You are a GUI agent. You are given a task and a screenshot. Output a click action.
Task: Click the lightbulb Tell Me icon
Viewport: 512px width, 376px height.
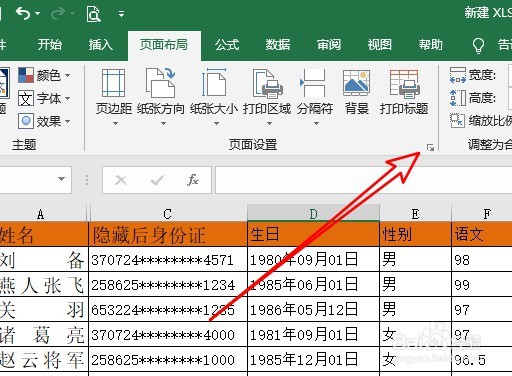[x=479, y=45]
